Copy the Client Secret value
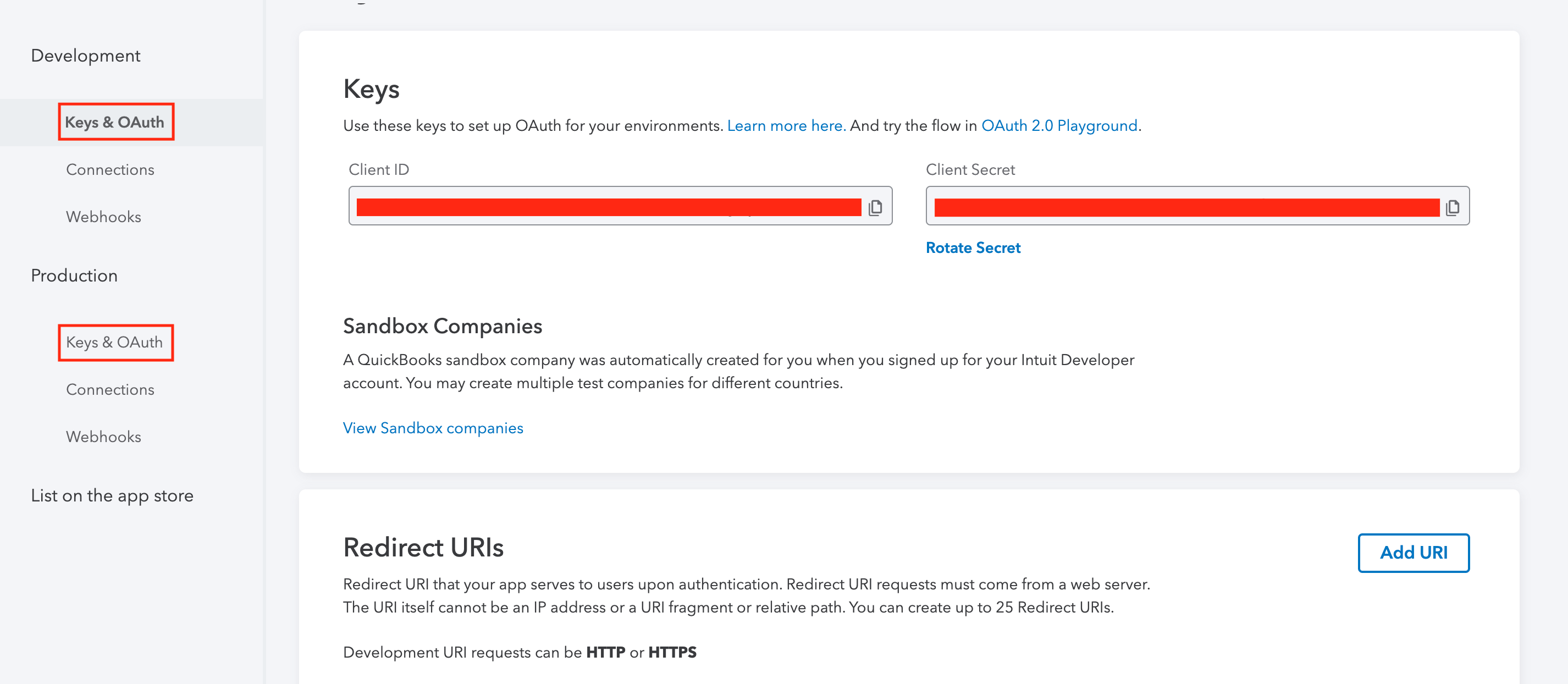 [1453, 207]
